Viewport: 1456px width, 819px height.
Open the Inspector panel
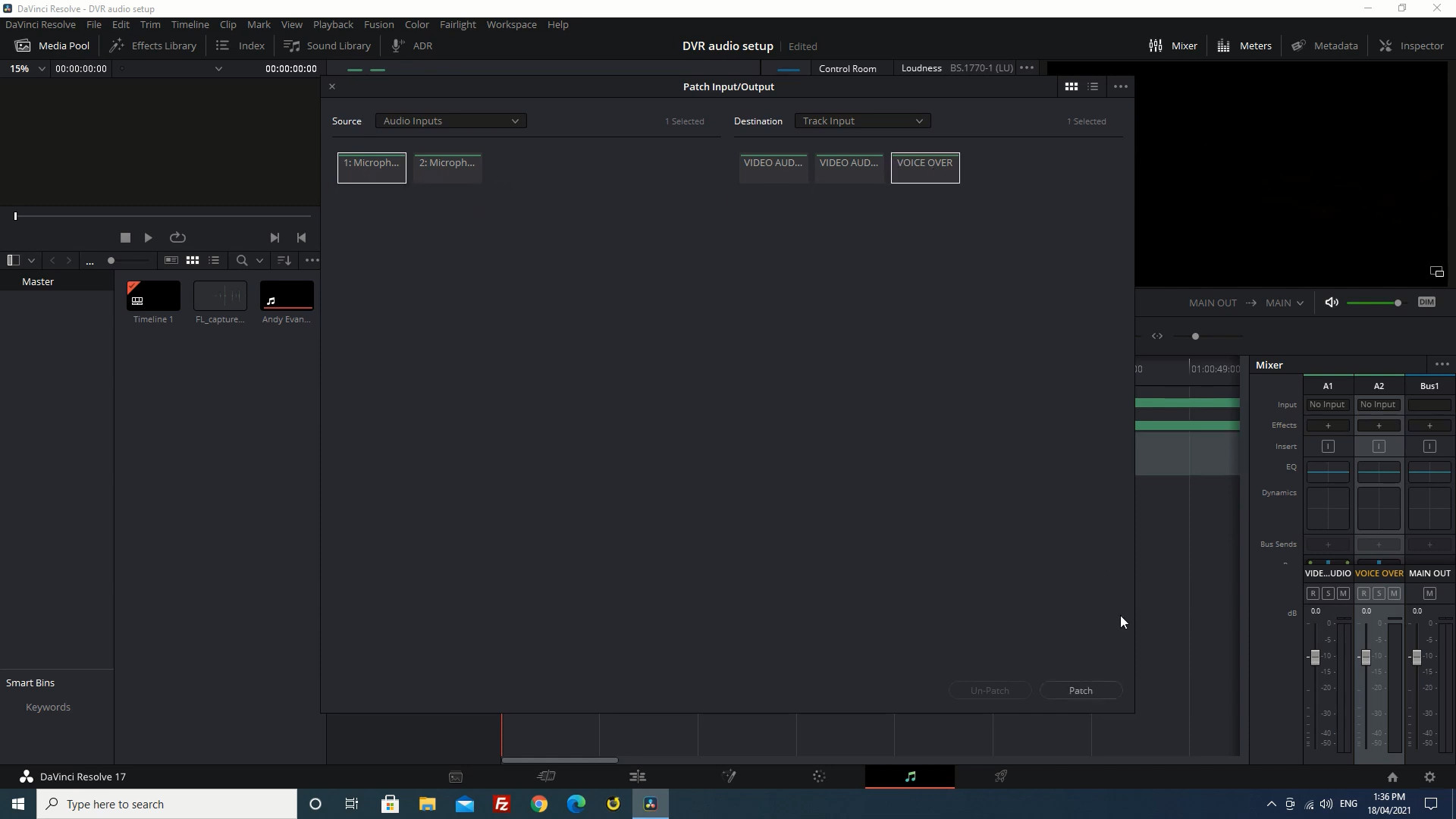point(1411,45)
